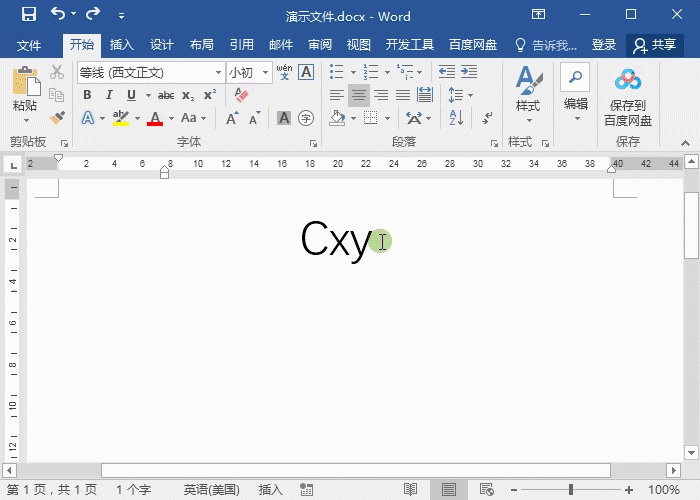Click the show paragraph marks icon
Image resolution: width=700 pixels, height=500 pixels.
point(487,118)
